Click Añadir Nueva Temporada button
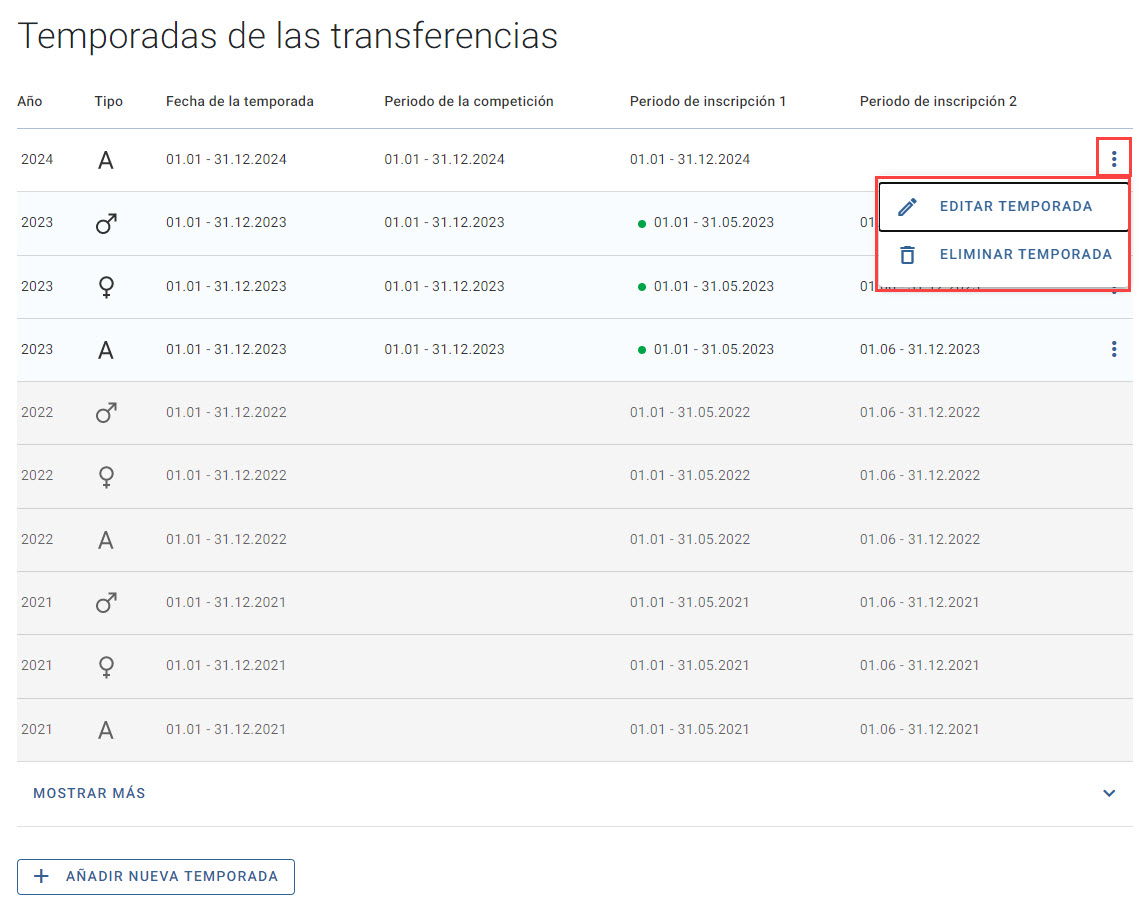The width and height of the screenshot is (1139, 914). tap(155, 877)
